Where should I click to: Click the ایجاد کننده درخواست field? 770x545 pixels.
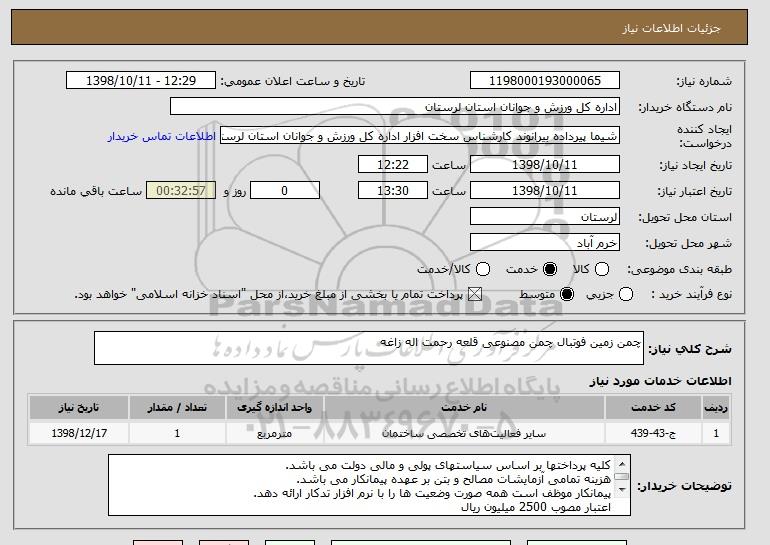pyautogui.click(x=420, y=136)
